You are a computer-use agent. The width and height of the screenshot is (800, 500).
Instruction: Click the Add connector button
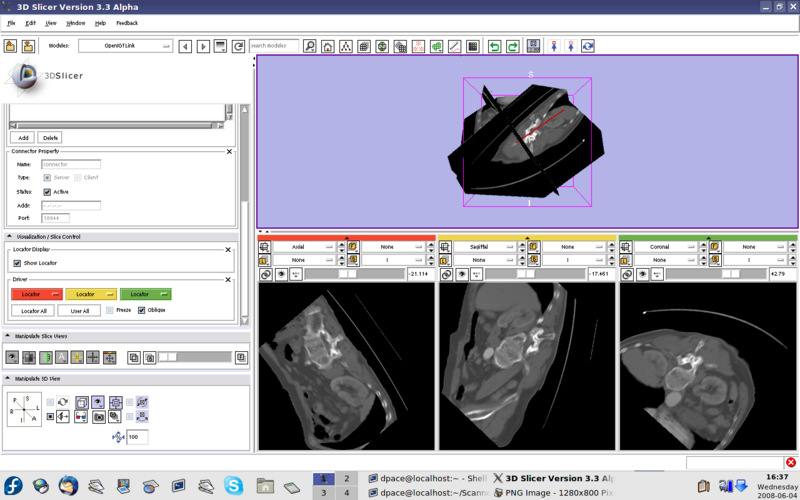[22, 137]
